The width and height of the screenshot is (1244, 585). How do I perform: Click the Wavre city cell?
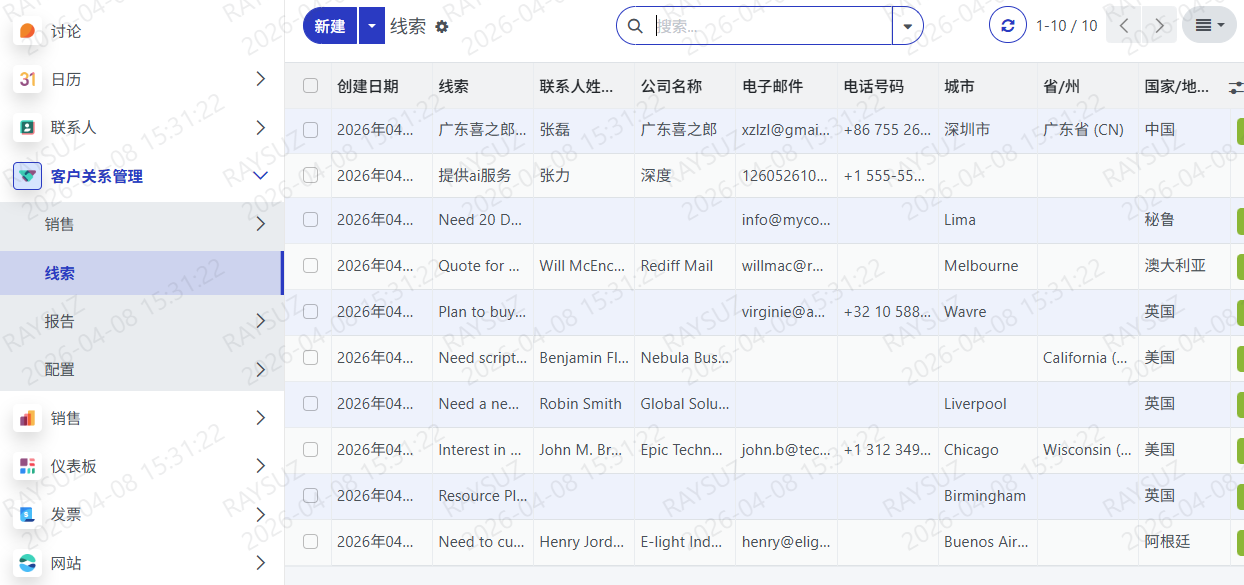[x=987, y=312]
